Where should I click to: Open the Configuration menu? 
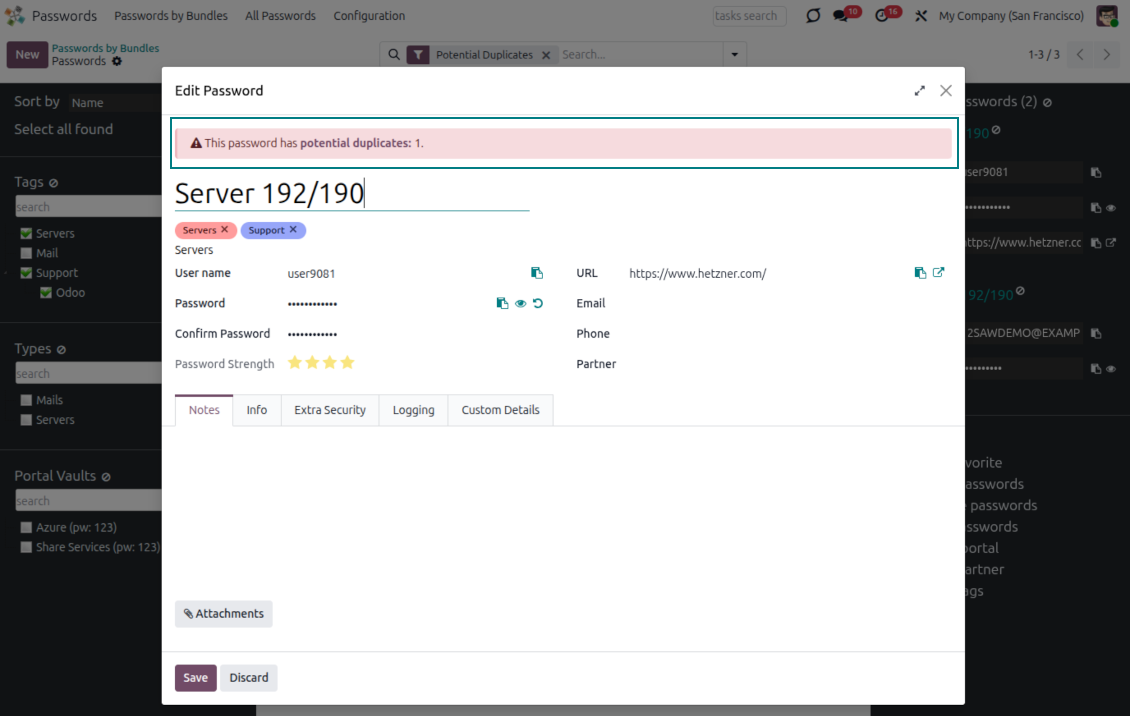[x=369, y=16]
